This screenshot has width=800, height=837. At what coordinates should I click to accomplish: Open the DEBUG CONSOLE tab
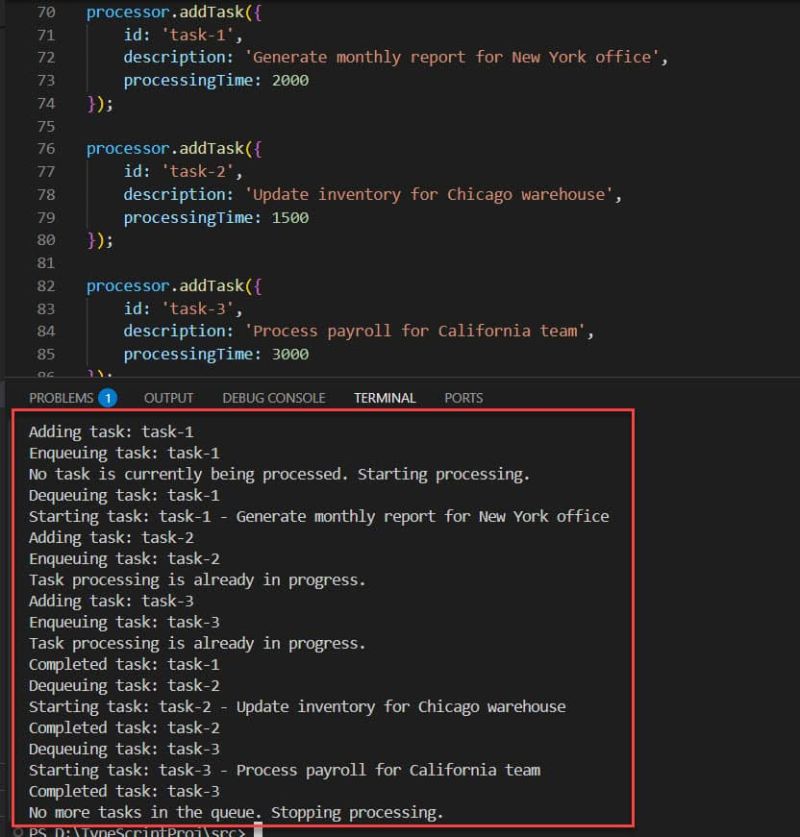(x=273, y=397)
